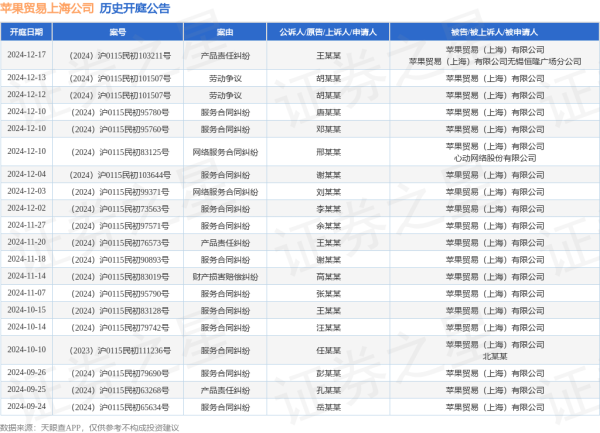The height and width of the screenshot is (433, 600).
Task: Select the date cell 2024-12-17
Action: (26, 55)
